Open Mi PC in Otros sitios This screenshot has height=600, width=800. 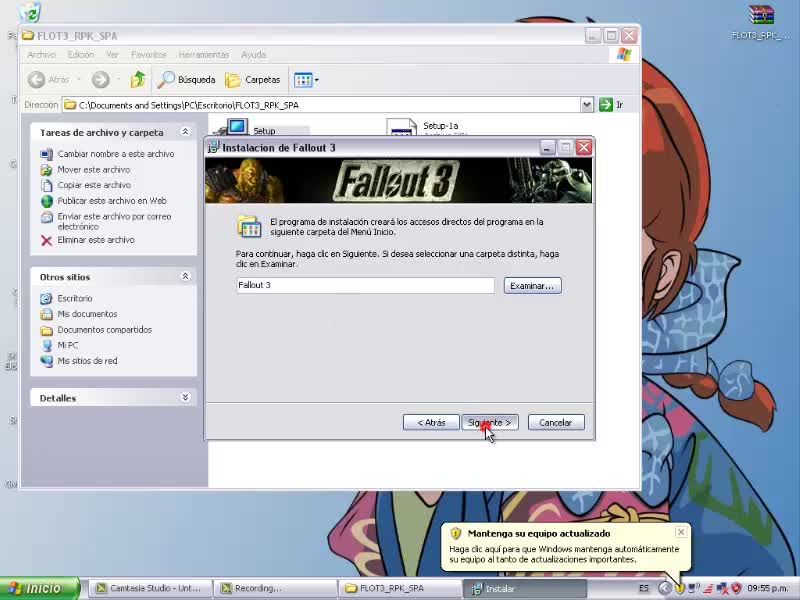[x=67, y=345]
